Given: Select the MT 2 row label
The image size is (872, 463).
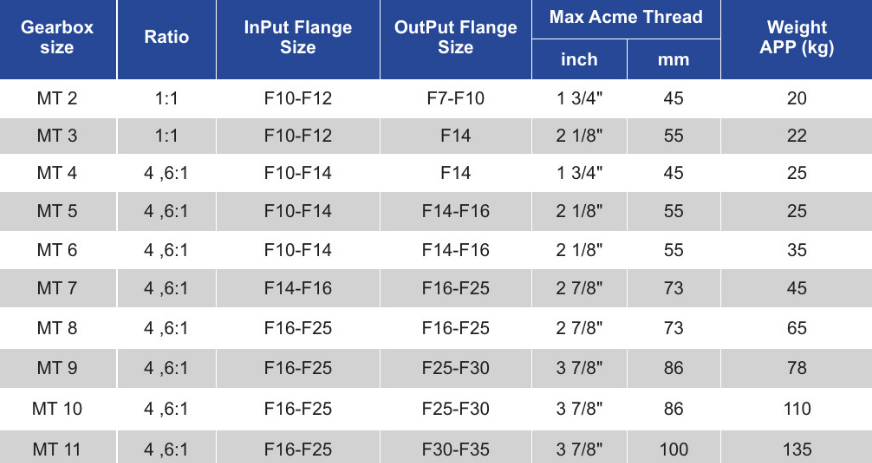Looking at the screenshot, I should click(57, 98).
